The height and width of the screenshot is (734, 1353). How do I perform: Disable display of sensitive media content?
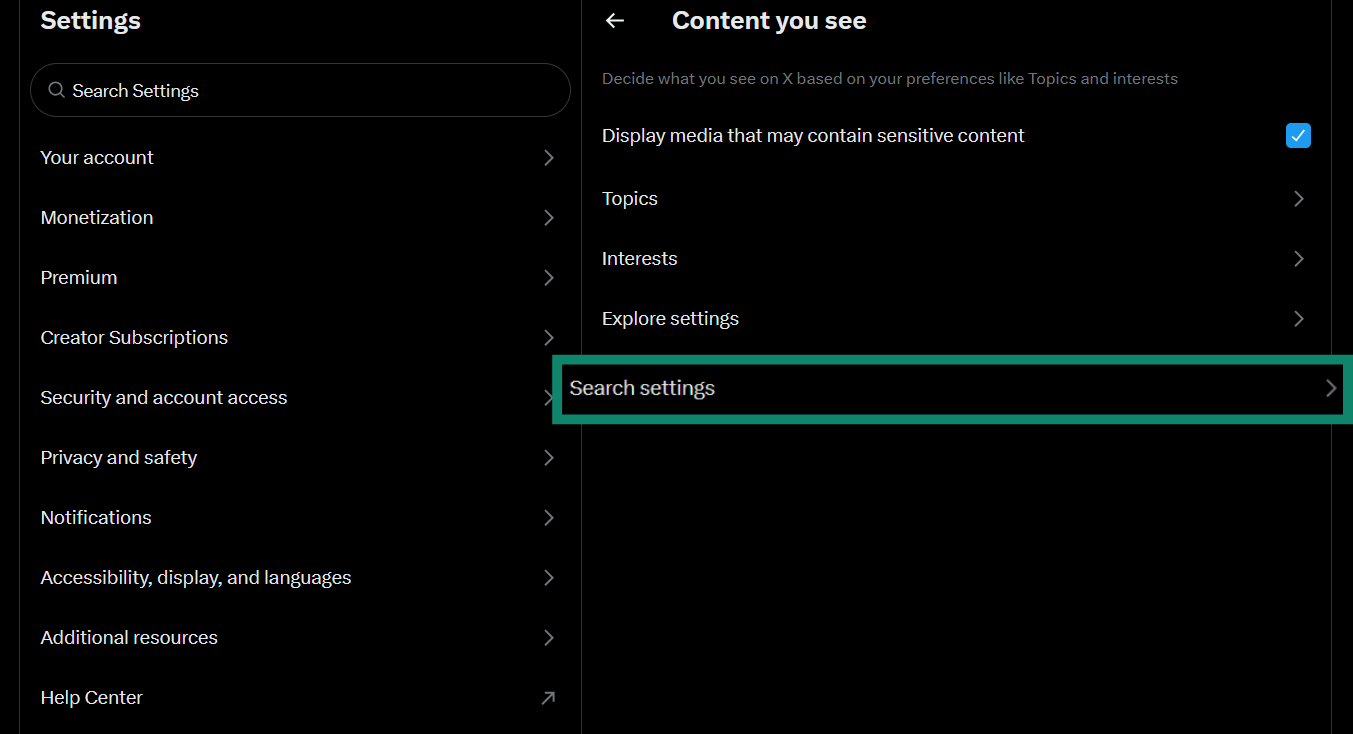(x=1298, y=134)
